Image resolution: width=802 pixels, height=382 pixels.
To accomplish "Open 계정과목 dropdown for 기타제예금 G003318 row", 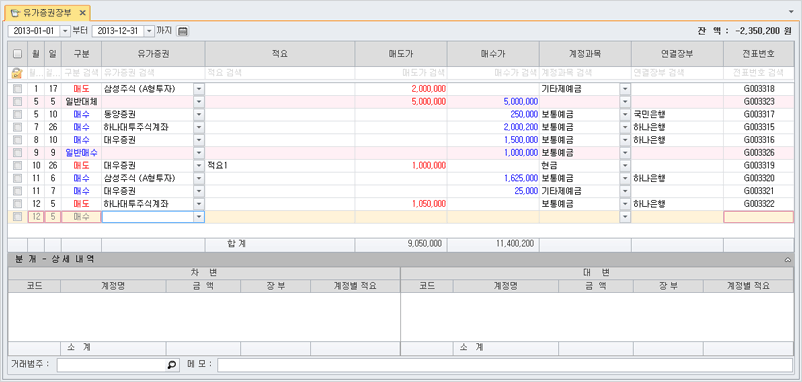I will click(x=625, y=89).
